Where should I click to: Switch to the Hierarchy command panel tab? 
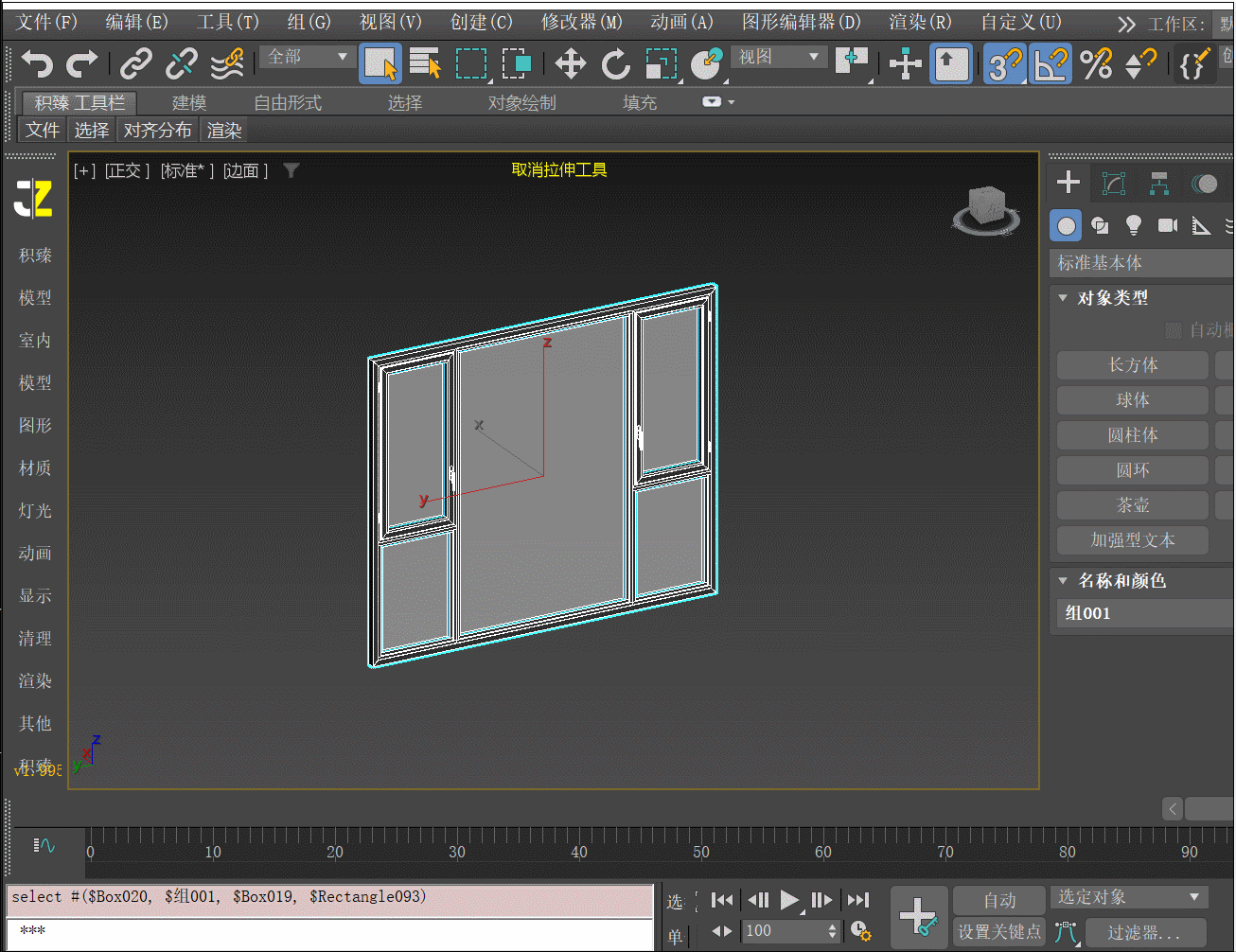click(1159, 183)
